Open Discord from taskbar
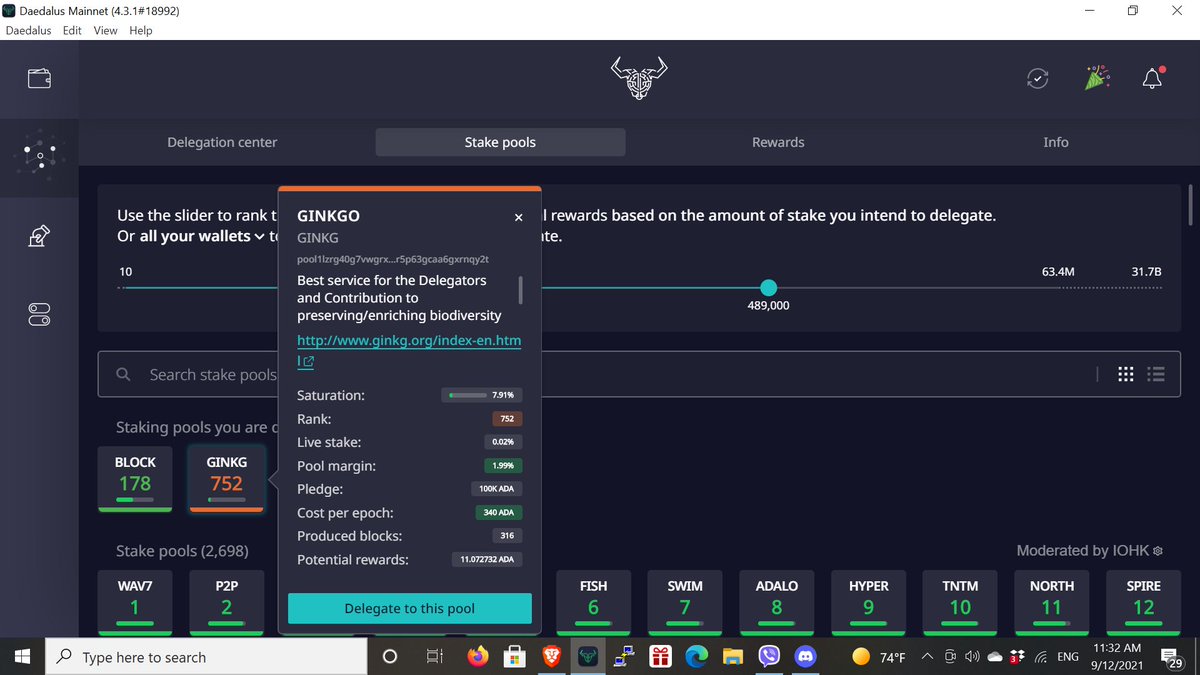The height and width of the screenshot is (675, 1200). click(x=805, y=657)
